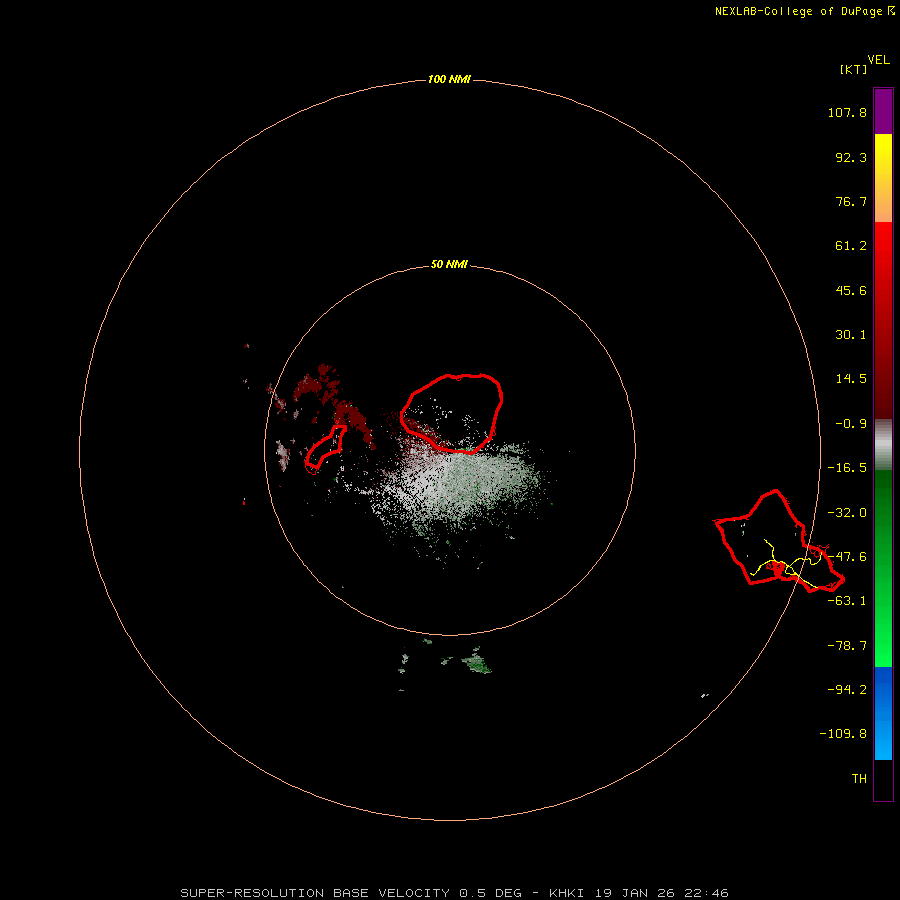Screen dimensions: 900x900
Task: Click the Super-Resolution Base Velocity caption text
Action: [454, 893]
